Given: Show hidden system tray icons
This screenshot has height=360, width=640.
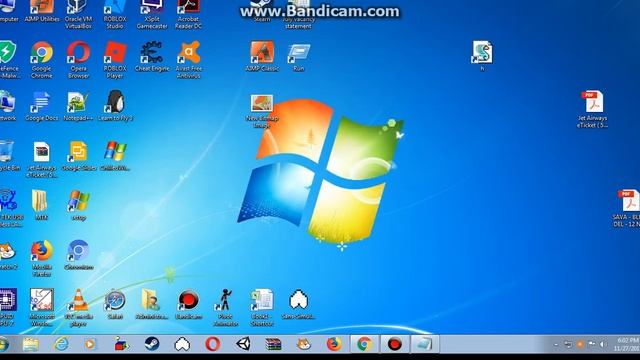Looking at the screenshot, I should pos(556,345).
